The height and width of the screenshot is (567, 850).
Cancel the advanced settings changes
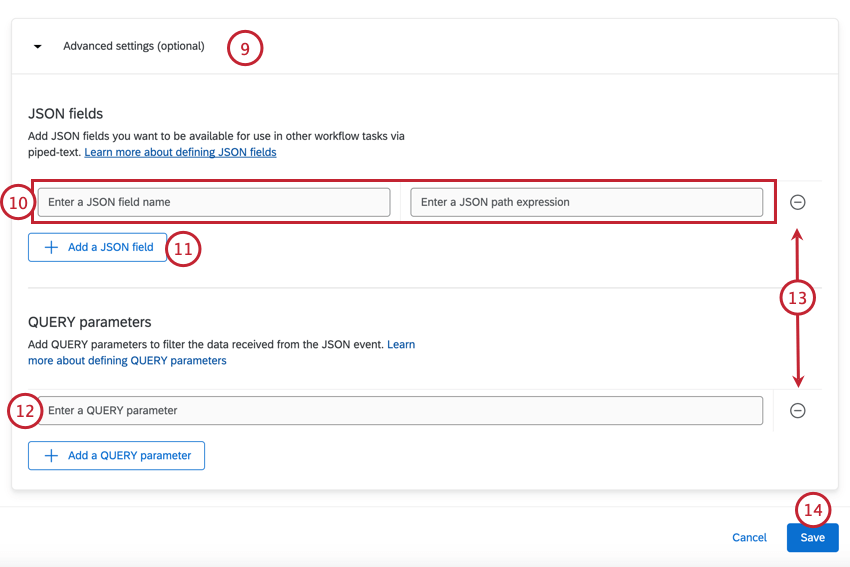(x=749, y=538)
